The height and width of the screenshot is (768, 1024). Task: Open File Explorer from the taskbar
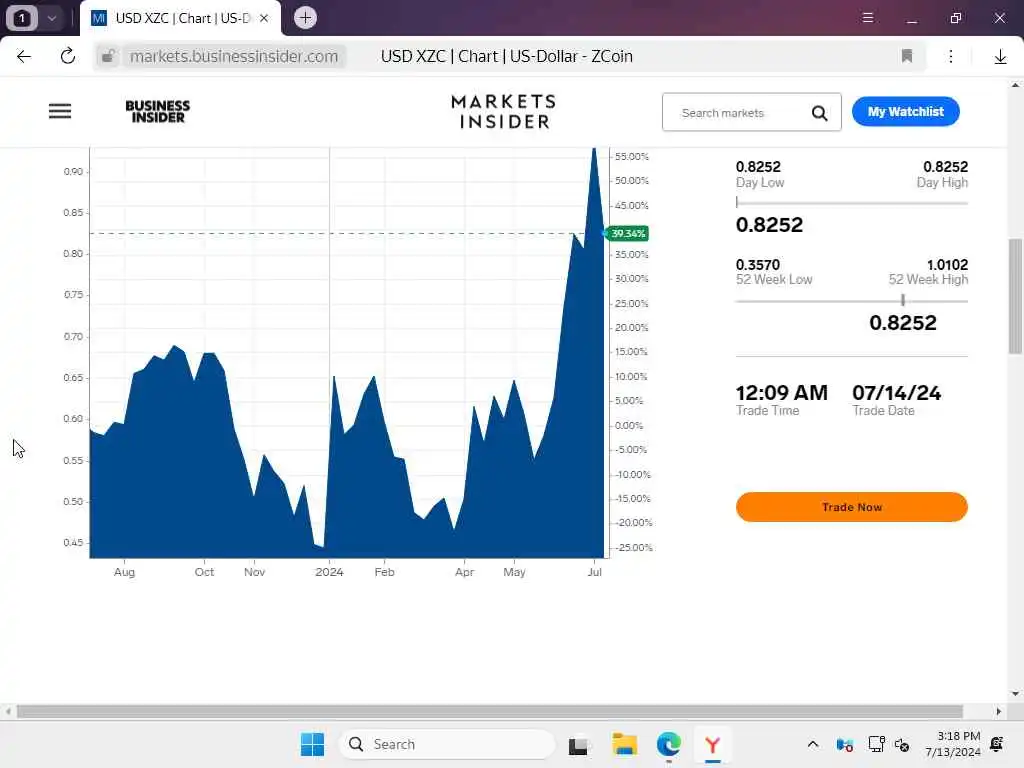624,744
